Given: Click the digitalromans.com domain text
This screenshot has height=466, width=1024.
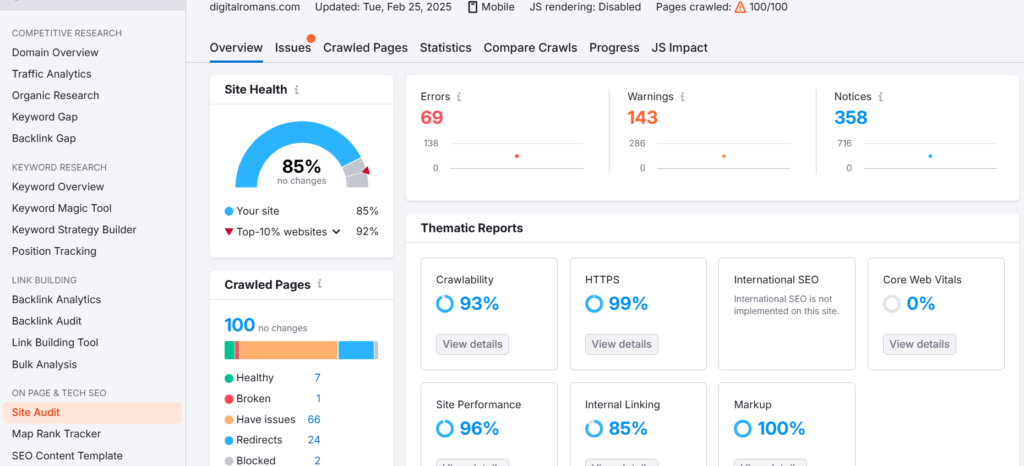Looking at the screenshot, I should point(255,7).
